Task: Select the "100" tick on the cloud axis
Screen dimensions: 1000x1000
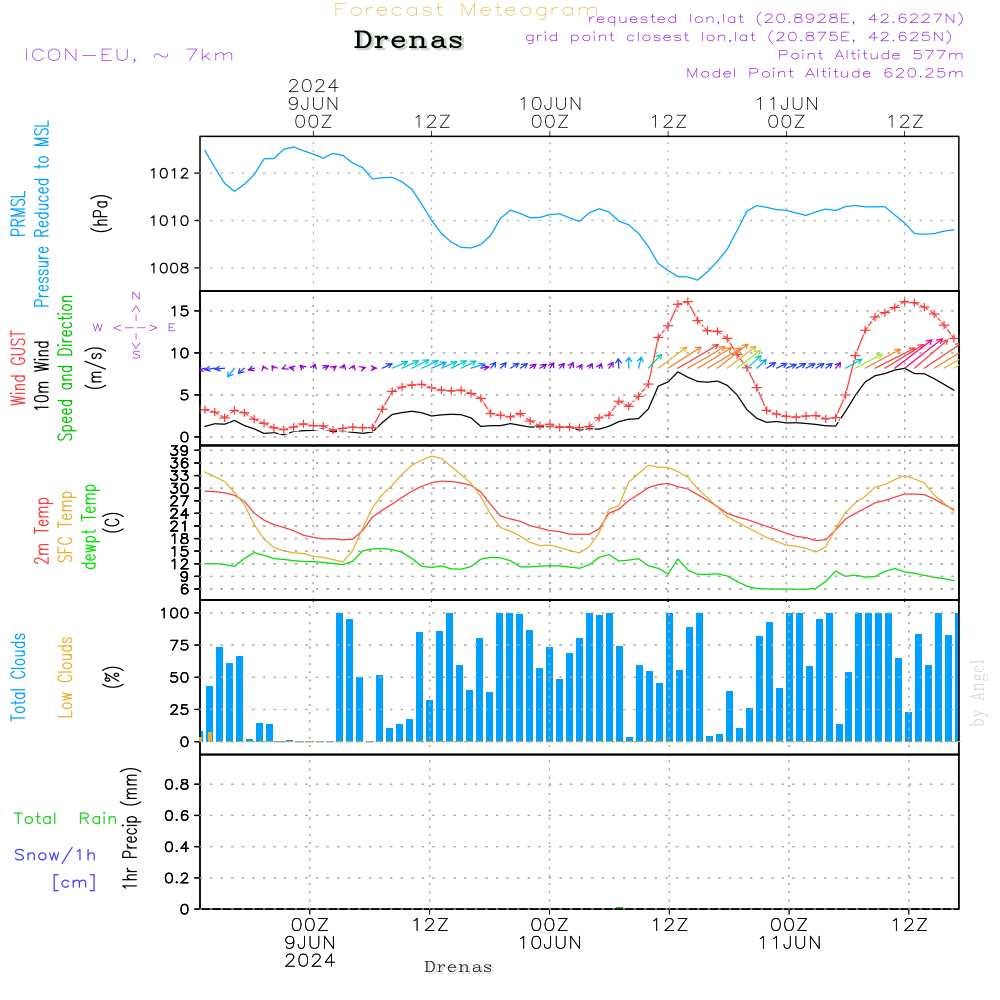Action: click(x=175, y=614)
